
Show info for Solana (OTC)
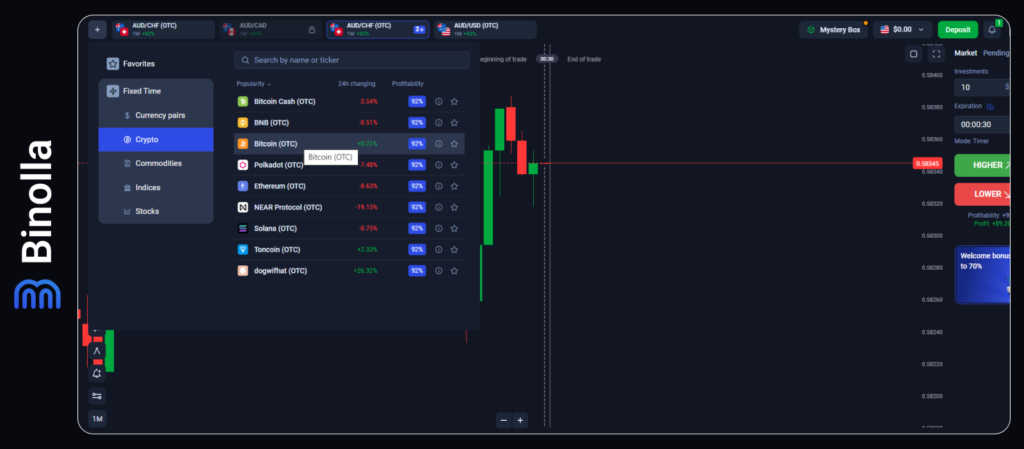coord(439,228)
